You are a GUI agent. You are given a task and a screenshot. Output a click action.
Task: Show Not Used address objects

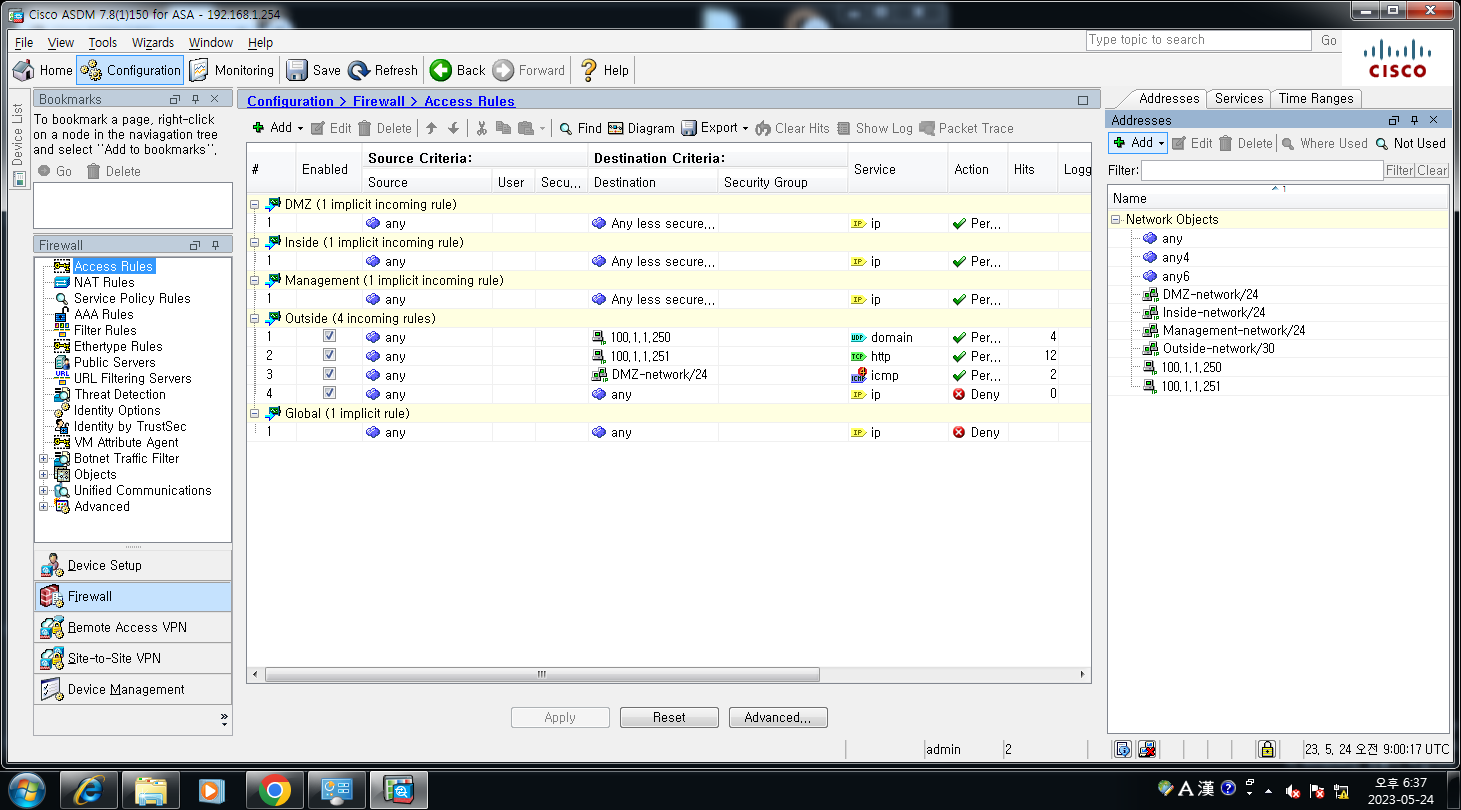[1411, 143]
